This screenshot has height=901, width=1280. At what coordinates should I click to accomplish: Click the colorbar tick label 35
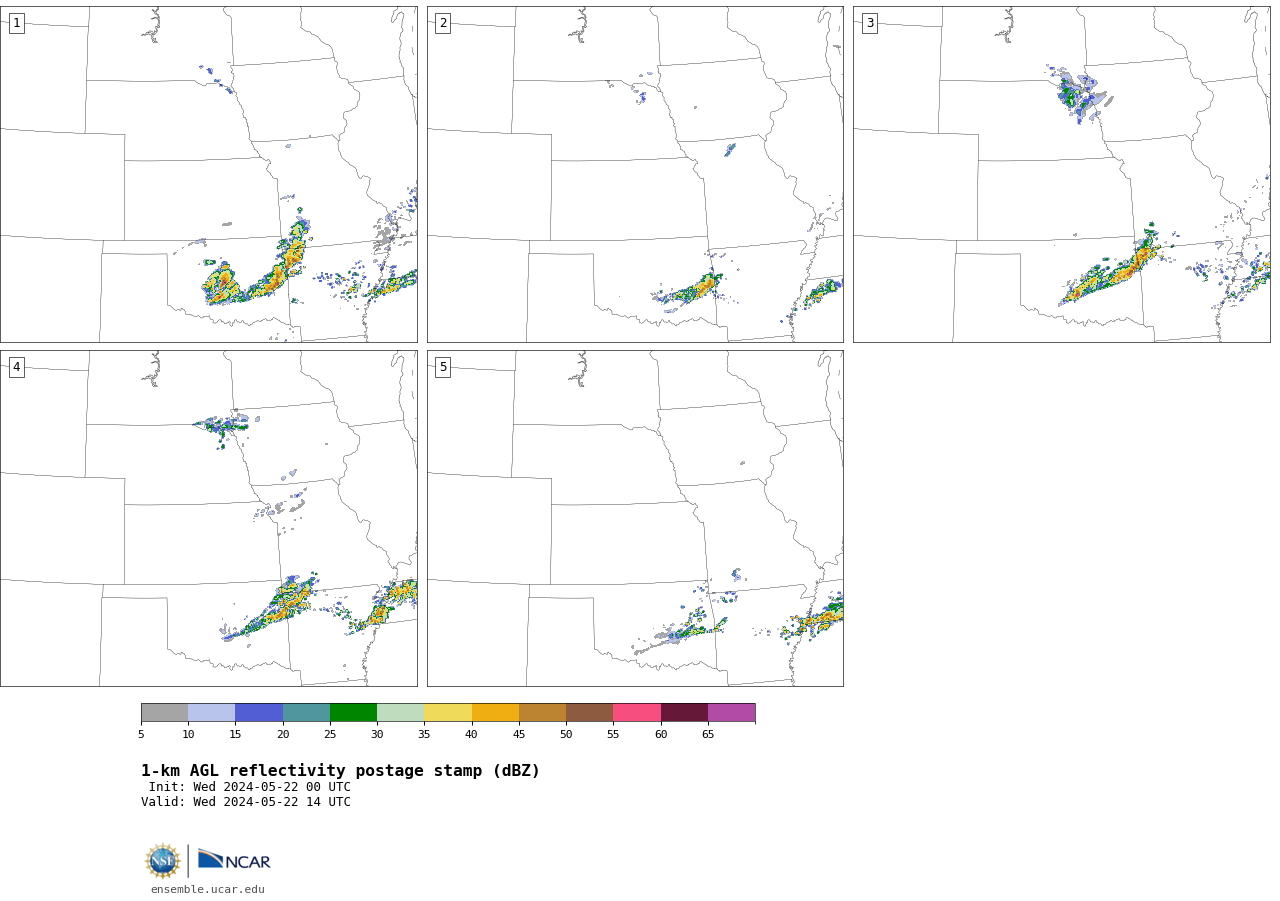coord(424,735)
